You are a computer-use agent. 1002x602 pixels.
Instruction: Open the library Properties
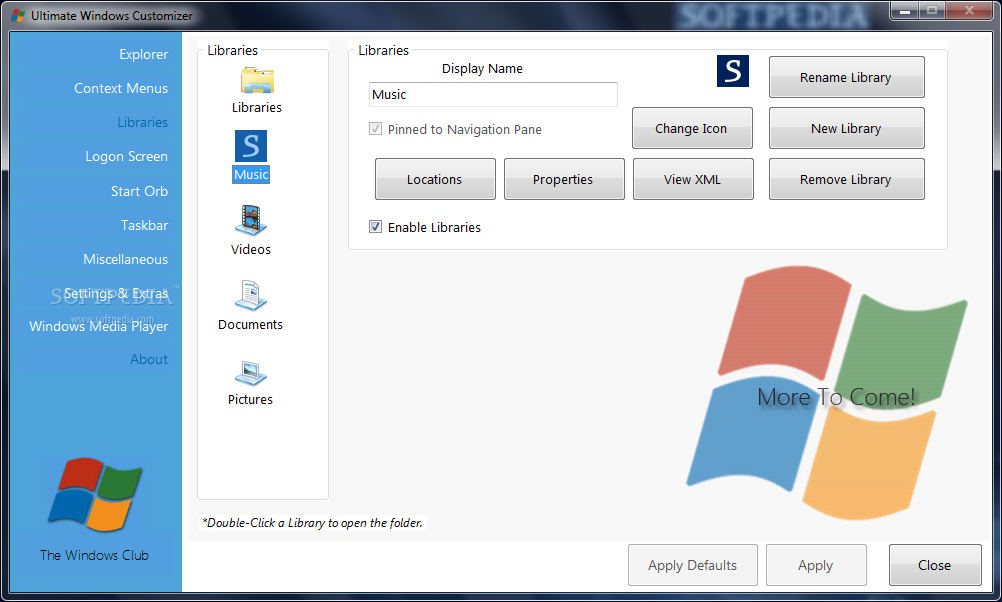tap(564, 180)
